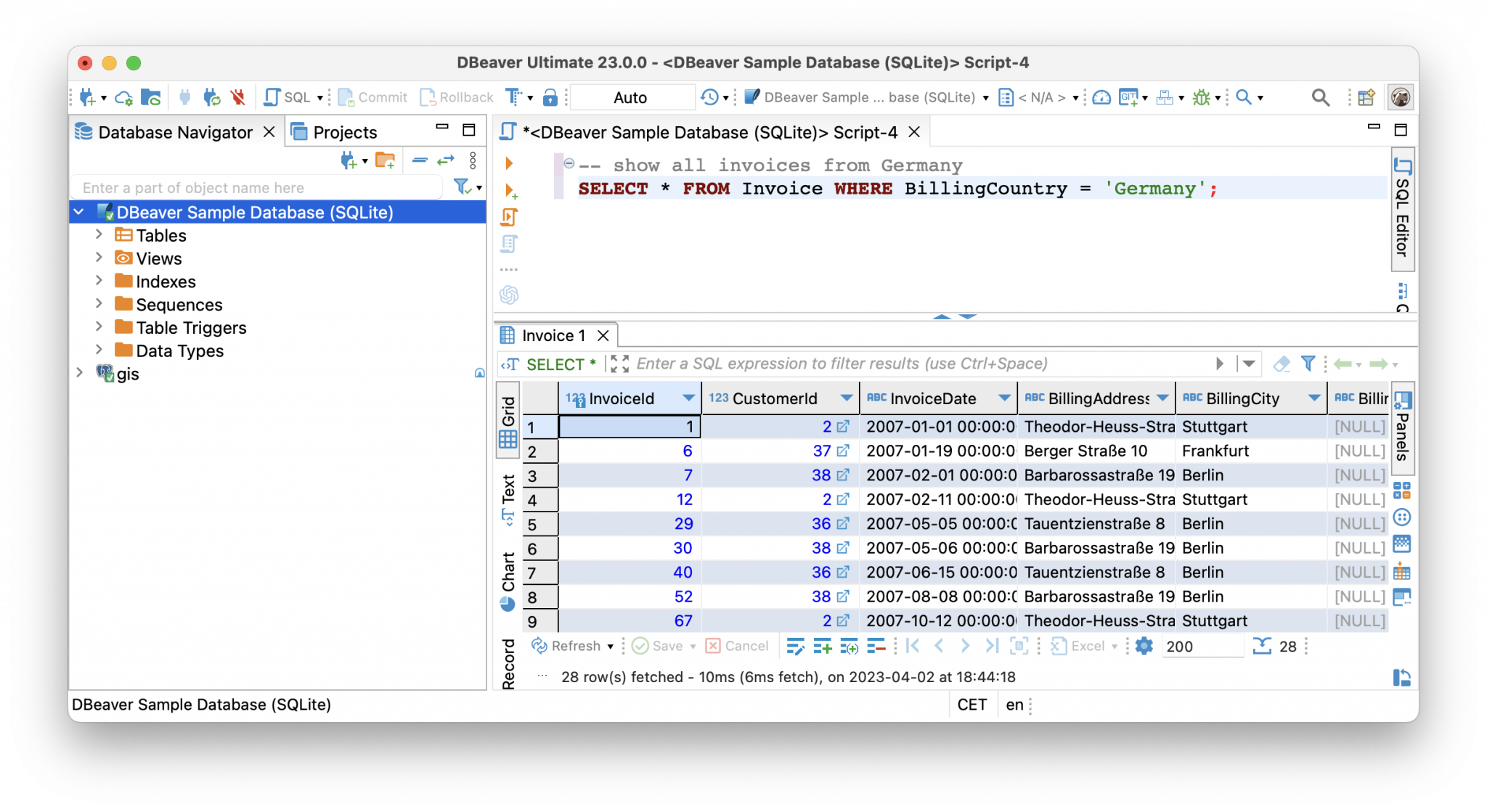Switch to the Projects tab
This screenshot has width=1487, height=812.
[345, 131]
